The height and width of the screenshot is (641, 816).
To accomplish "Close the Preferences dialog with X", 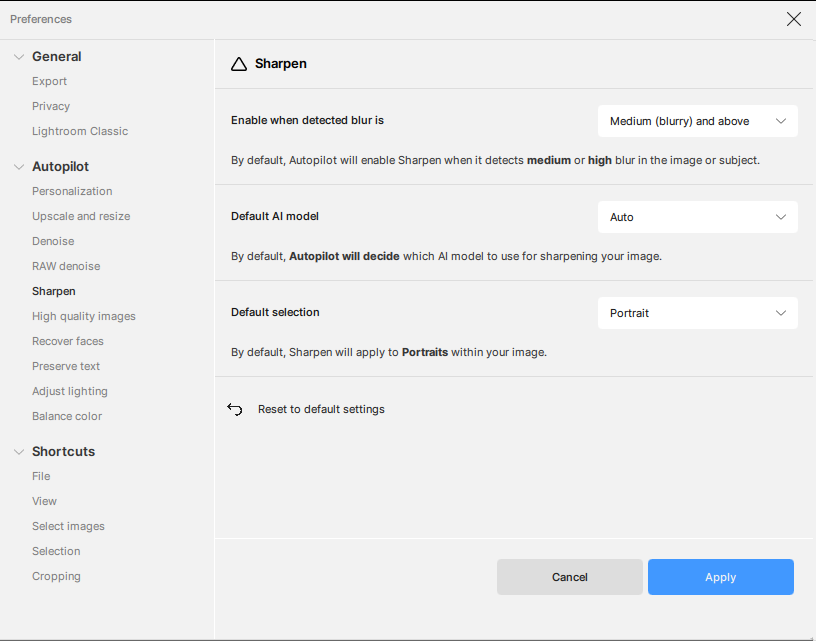I will 794,19.
